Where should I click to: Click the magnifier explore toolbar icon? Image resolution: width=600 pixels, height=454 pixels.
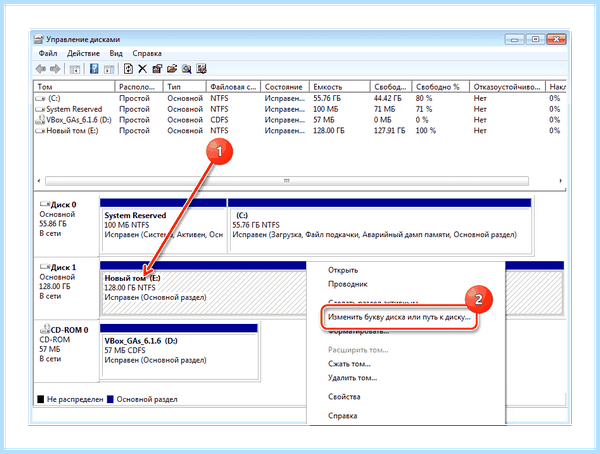click(186, 69)
